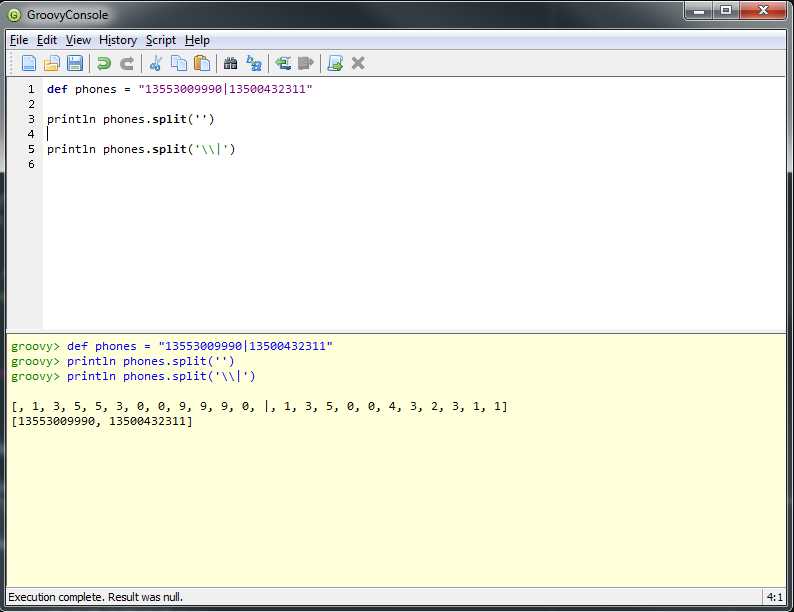Open the View menu
Image resolution: width=794 pixels, height=612 pixels.
point(78,40)
